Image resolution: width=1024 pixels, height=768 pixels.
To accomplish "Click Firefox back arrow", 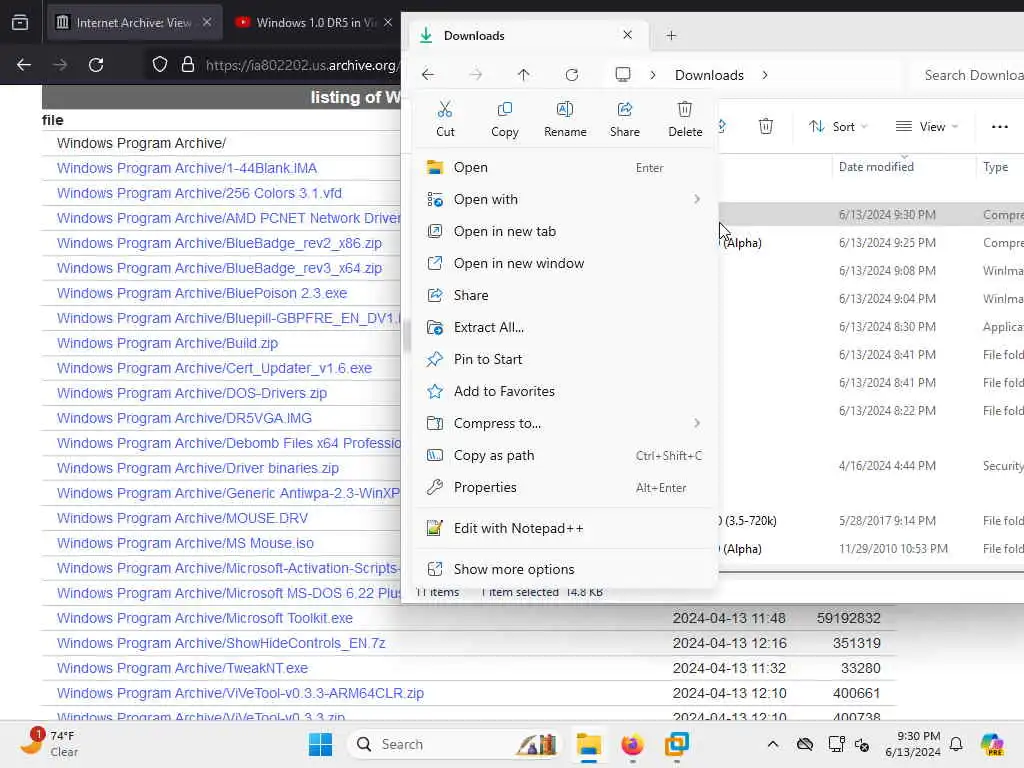I will pyautogui.click(x=24, y=65).
